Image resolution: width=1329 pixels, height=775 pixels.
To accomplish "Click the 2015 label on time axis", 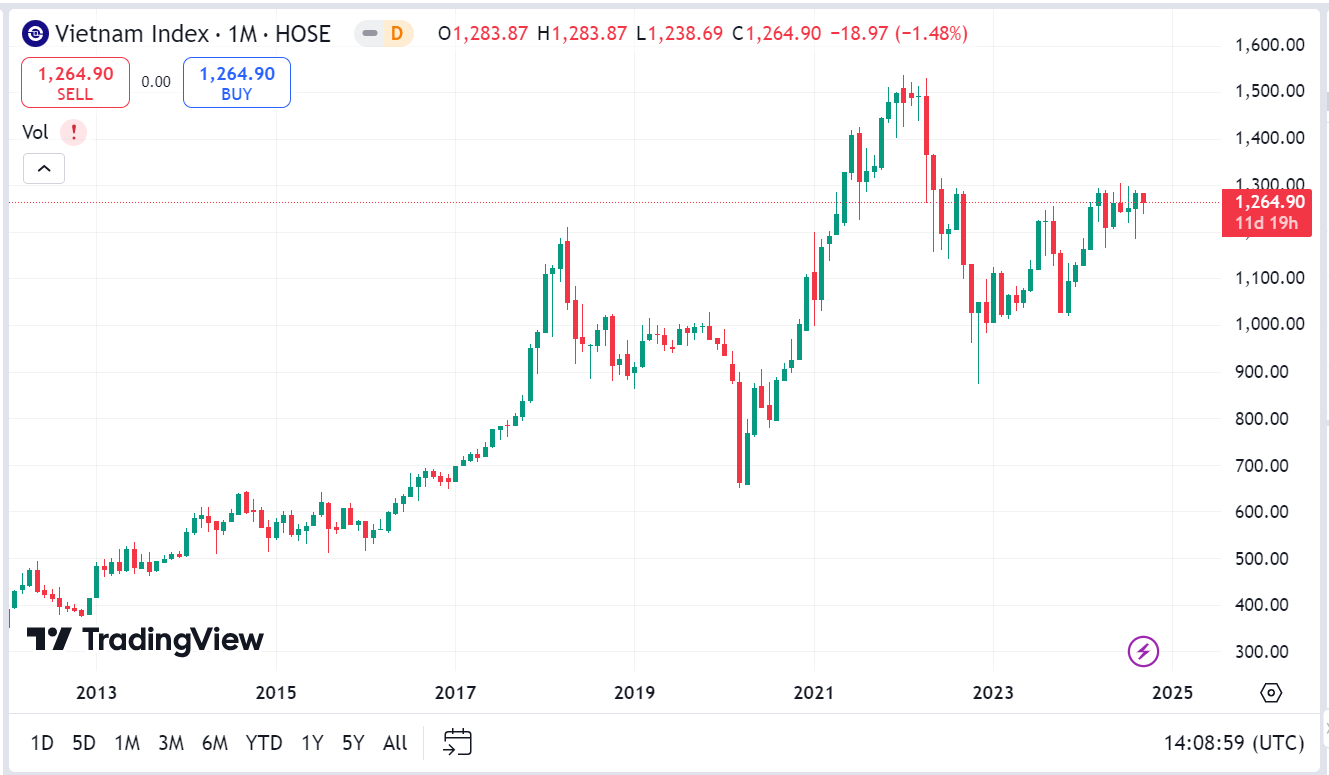I will [276, 693].
